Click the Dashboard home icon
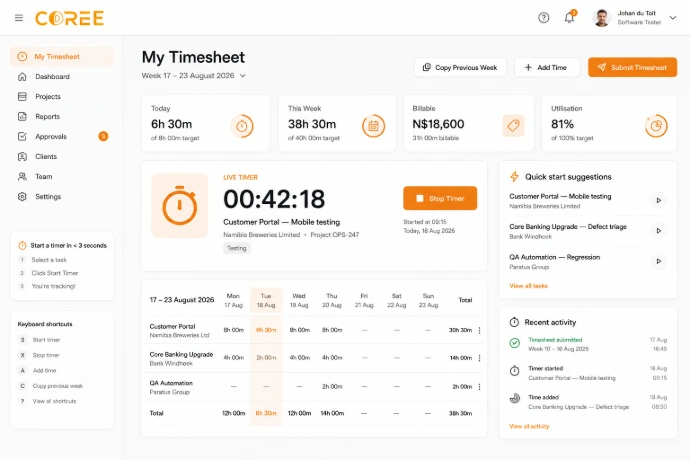The image size is (690, 460). coord(22,77)
